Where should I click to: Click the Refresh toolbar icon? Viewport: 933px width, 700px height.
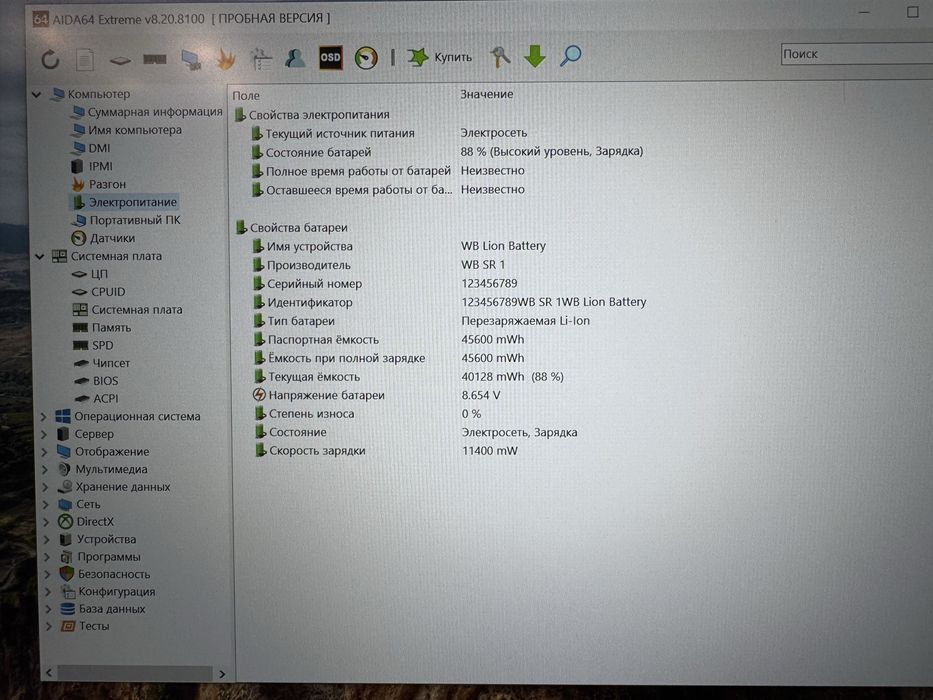(51, 59)
